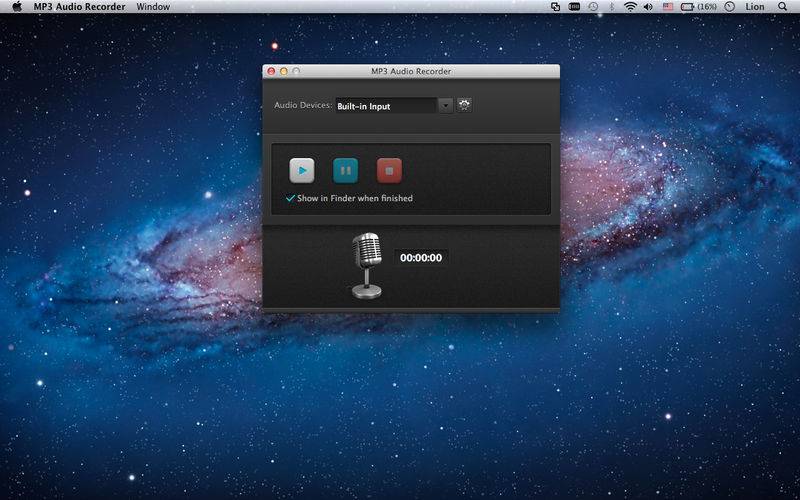The width and height of the screenshot is (800, 500).
Task: Minimize the MP3 Audio Recorder window
Action: (284, 71)
